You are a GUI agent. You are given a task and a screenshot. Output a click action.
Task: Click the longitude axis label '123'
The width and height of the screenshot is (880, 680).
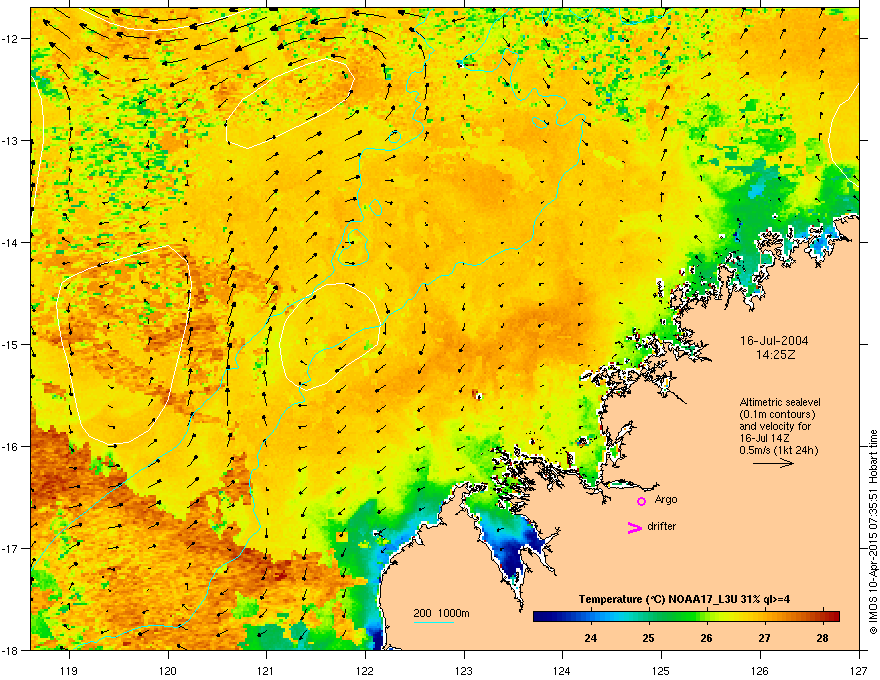(464, 670)
